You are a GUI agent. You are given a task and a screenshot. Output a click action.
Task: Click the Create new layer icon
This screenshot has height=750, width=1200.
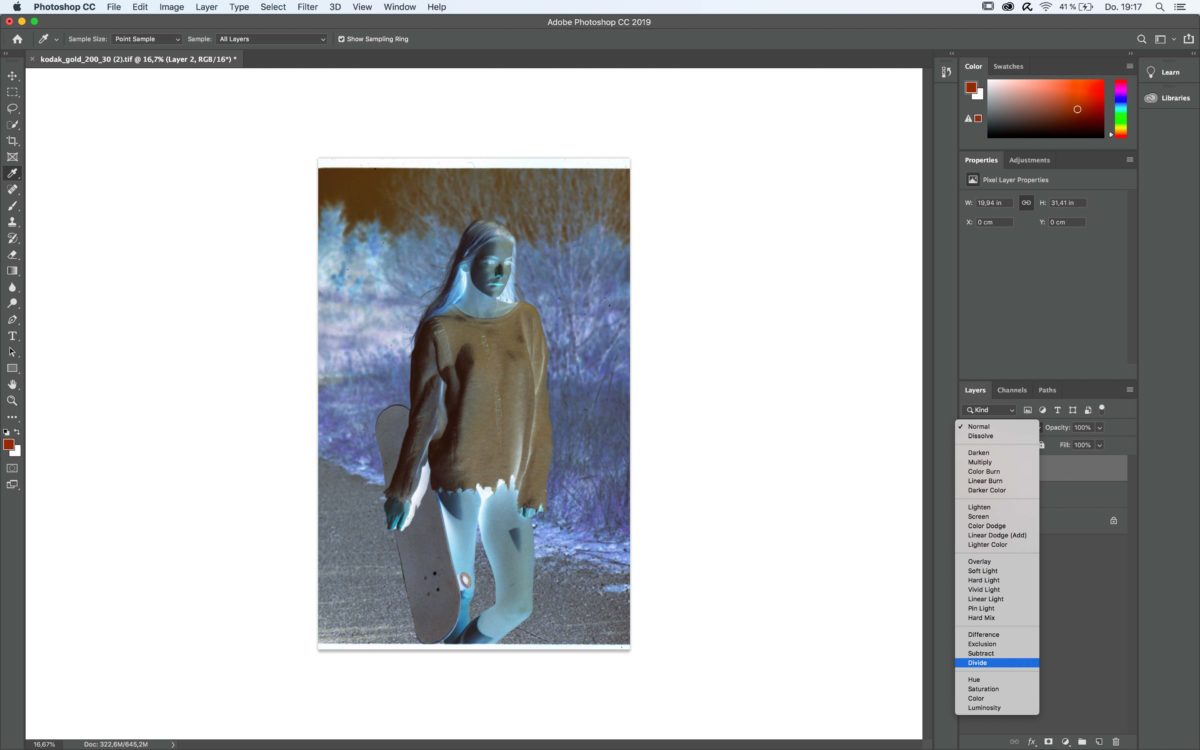click(1099, 742)
